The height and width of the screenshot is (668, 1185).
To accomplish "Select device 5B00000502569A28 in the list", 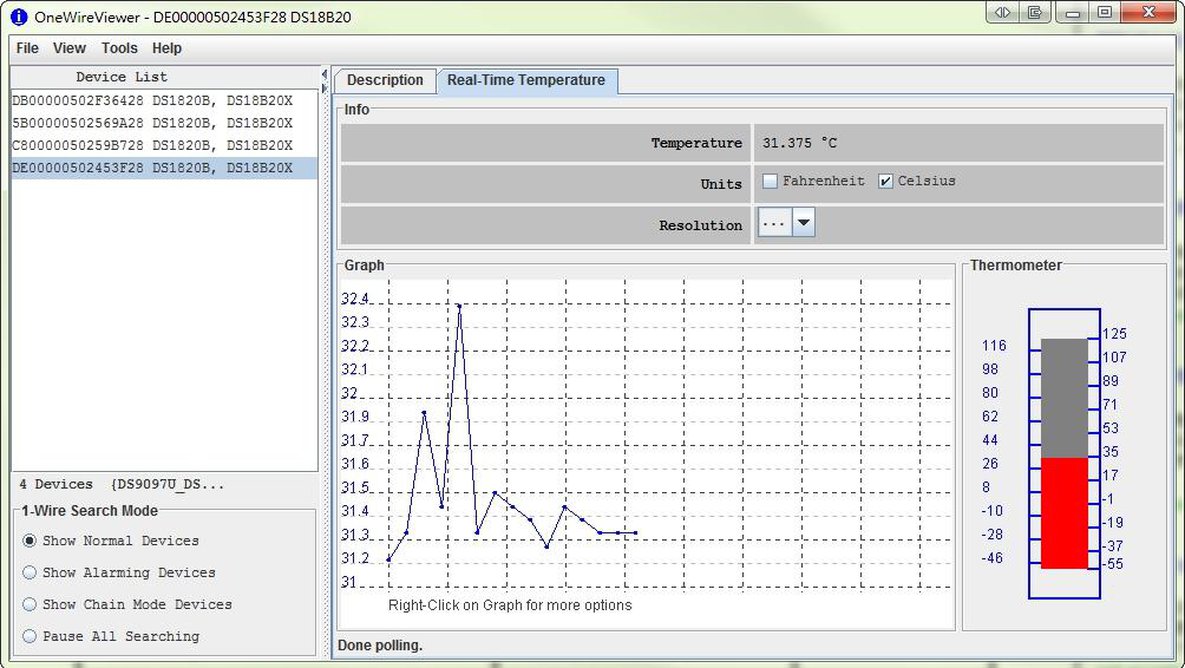I will (x=152, y=123).
